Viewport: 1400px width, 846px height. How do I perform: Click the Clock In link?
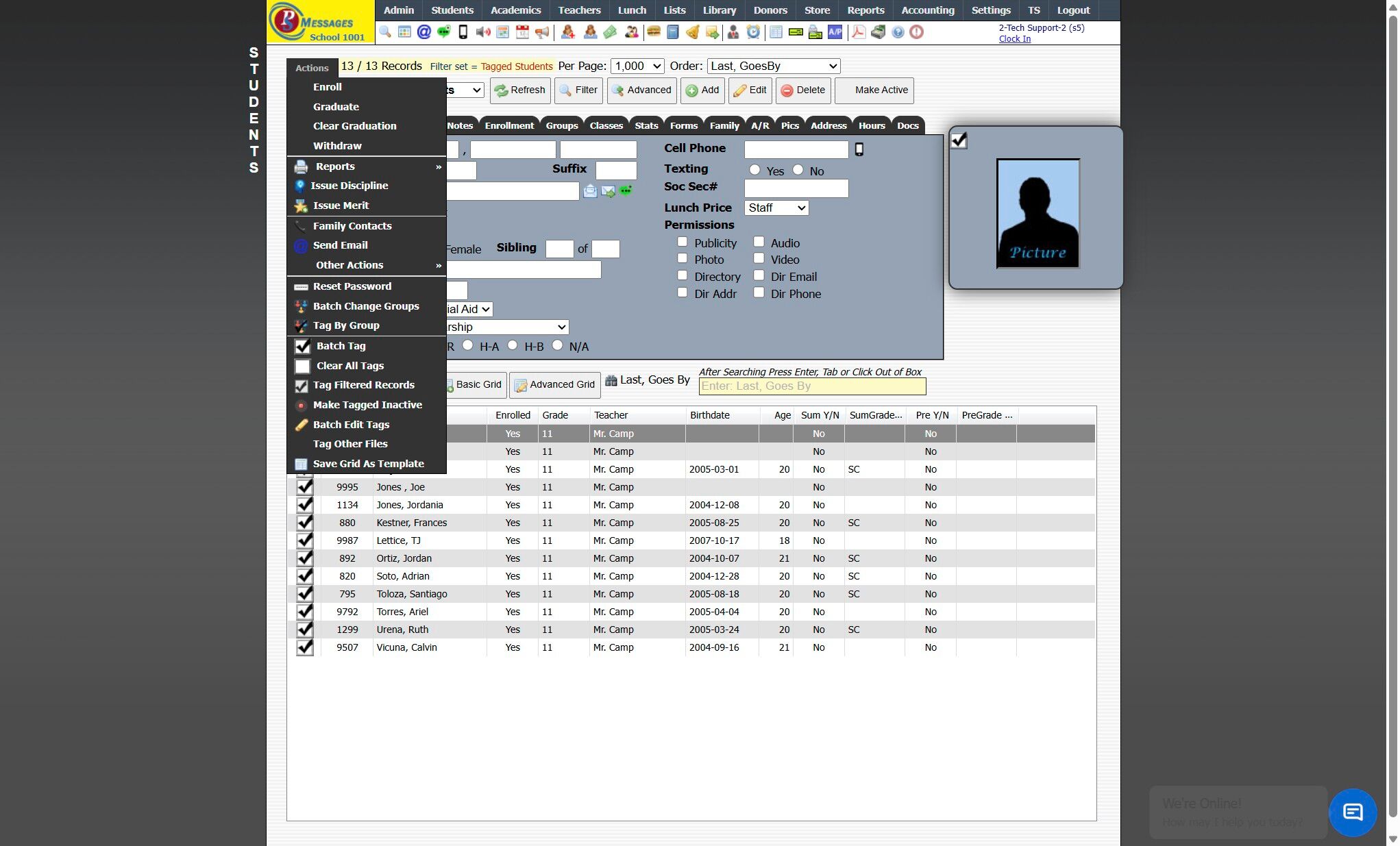point(1014,39)
